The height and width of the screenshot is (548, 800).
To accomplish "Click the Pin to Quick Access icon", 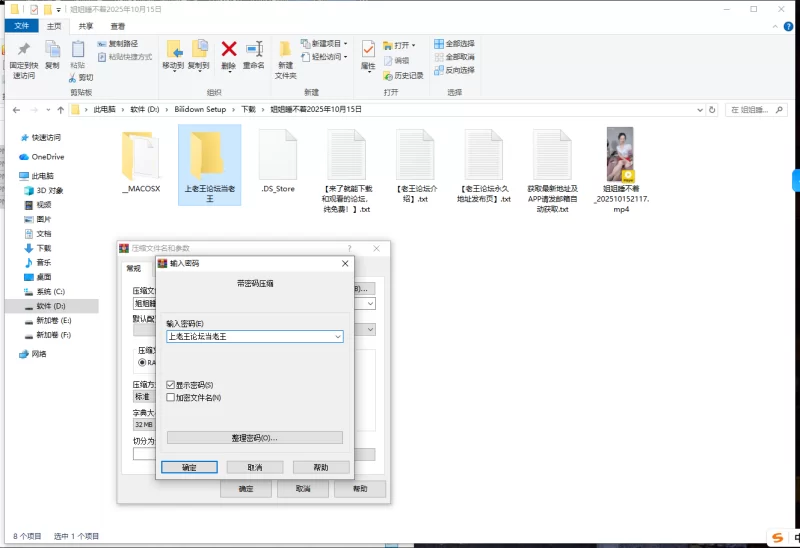I will point(23,49).
